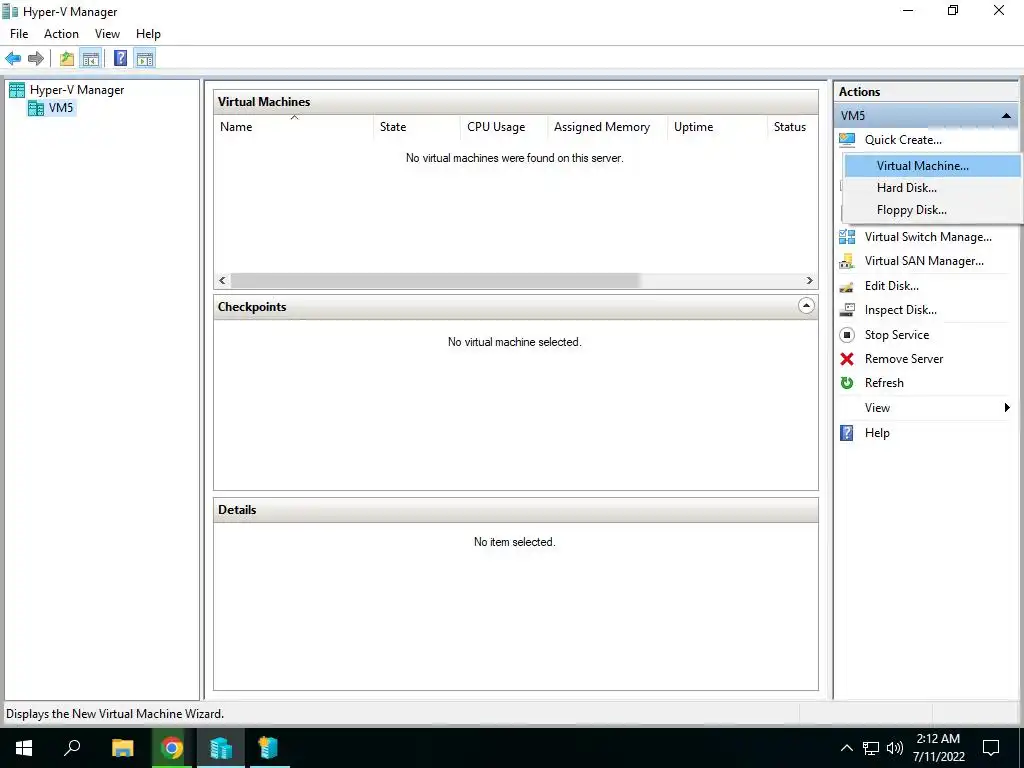Toggle the Show/Hide Action Pane icon

[145, 59]
